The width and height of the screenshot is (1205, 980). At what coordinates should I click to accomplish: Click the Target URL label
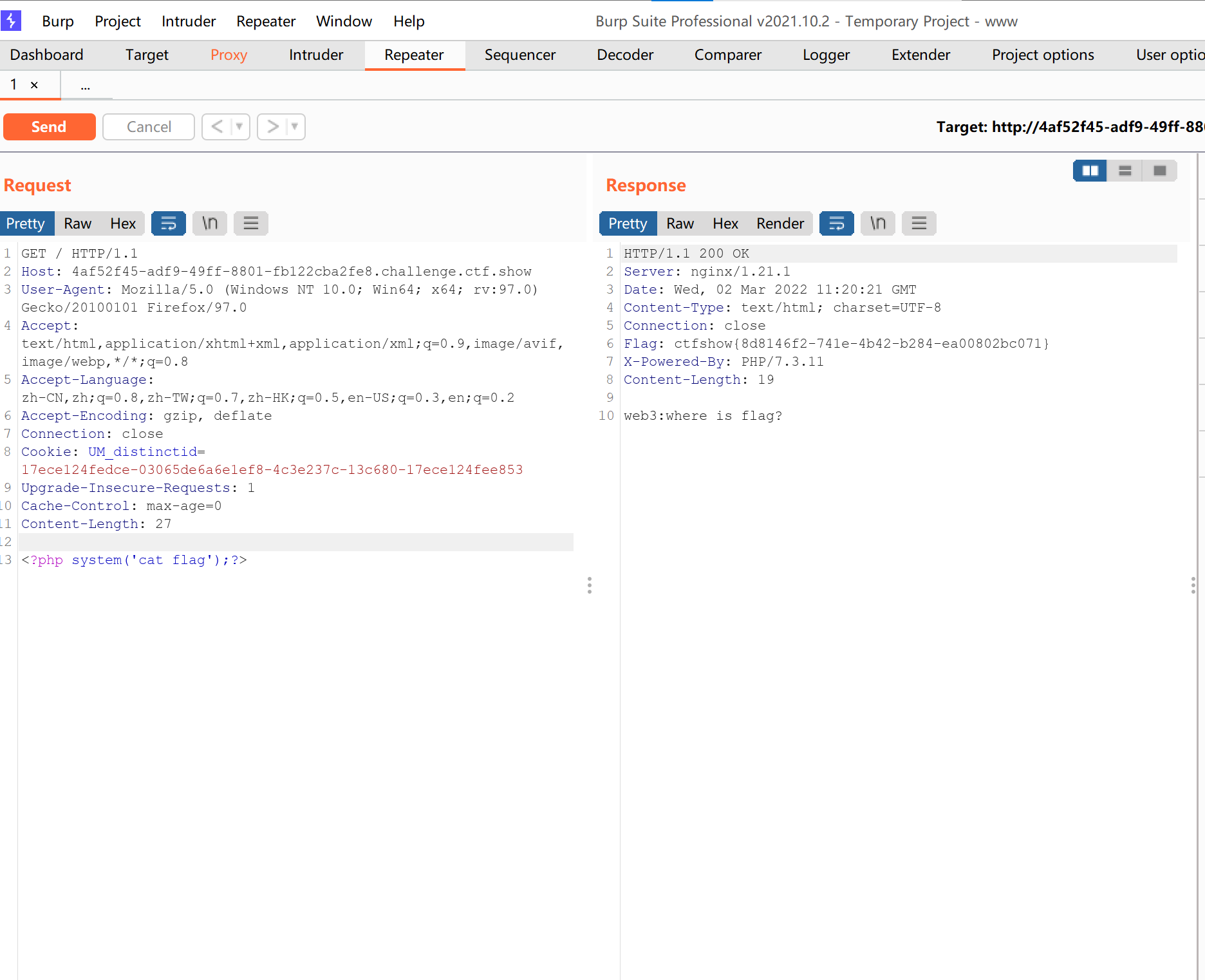click(x=1070, y=127)
